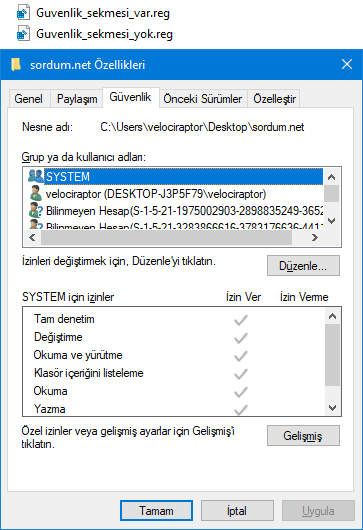The image size is (363, 530).
Task: Select the Guvenlik_sekmesi_yok.reg file icon
Action: point(23,34)
